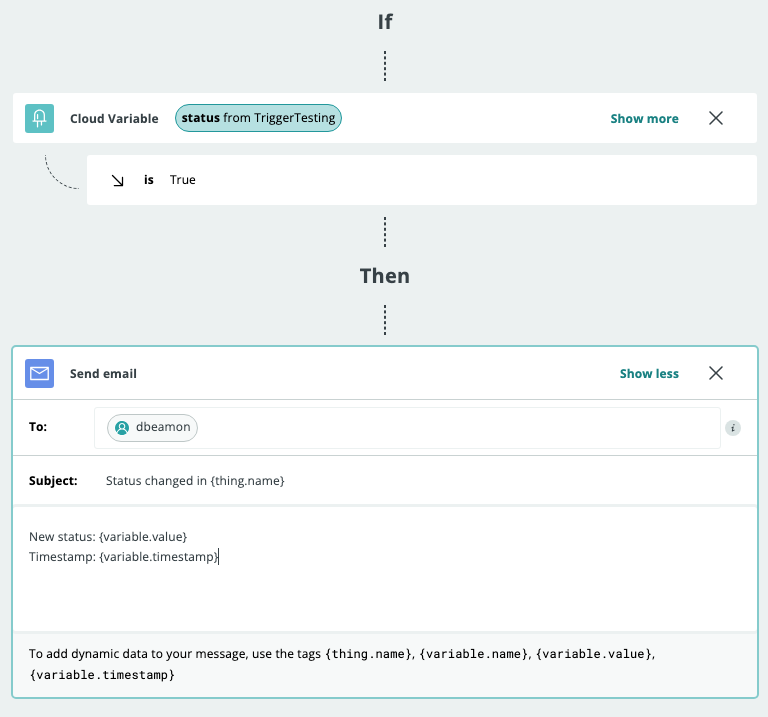Click the dbeamon user avatar icon
Viewport: 768px width, 717px height.
point(122,428)
